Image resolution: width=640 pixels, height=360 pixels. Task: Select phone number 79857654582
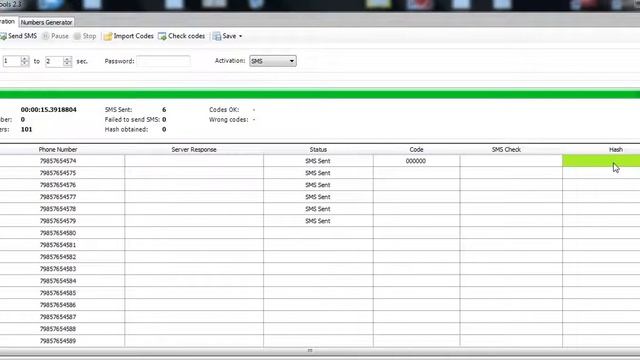pos(58,257)
